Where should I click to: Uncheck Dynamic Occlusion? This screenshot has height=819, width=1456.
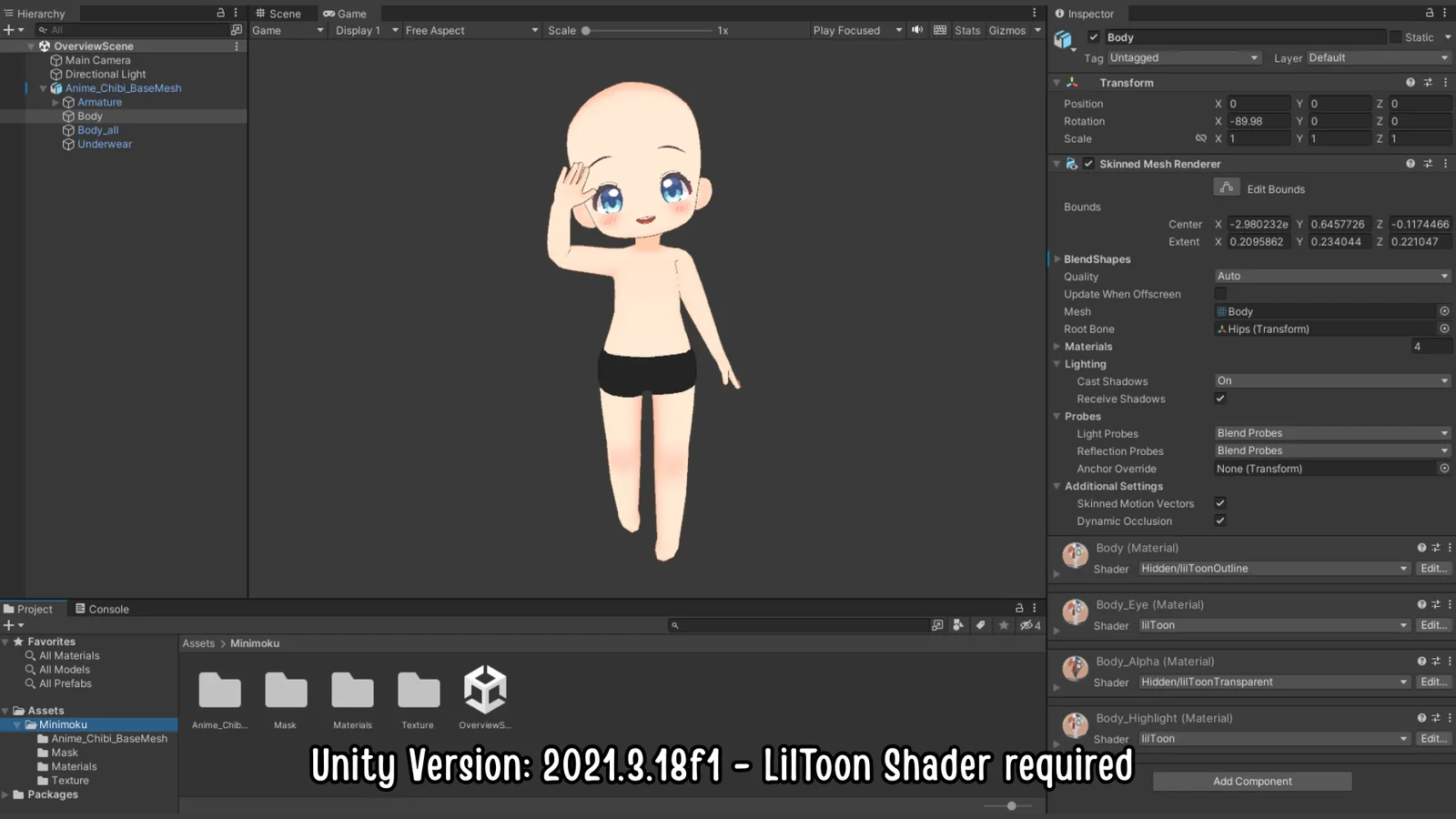coord(1220,521)
